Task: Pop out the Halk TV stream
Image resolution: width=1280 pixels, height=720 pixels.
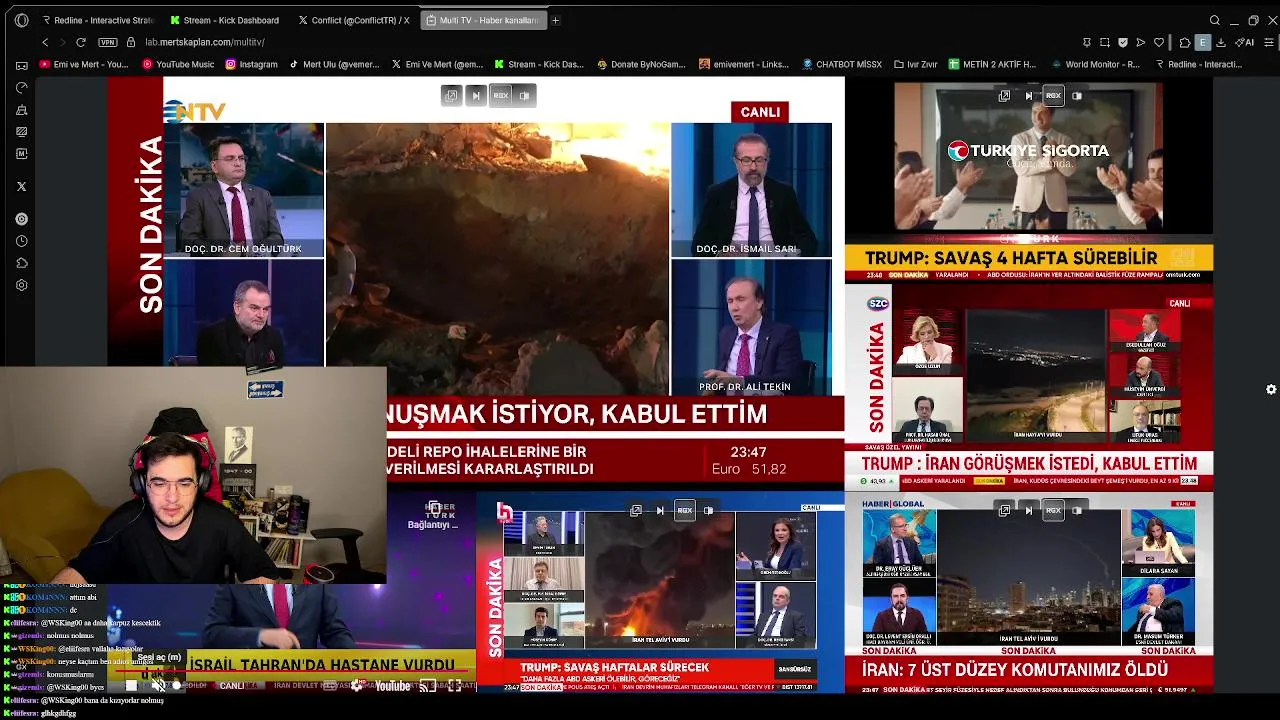Action: [x=636, y=510]
